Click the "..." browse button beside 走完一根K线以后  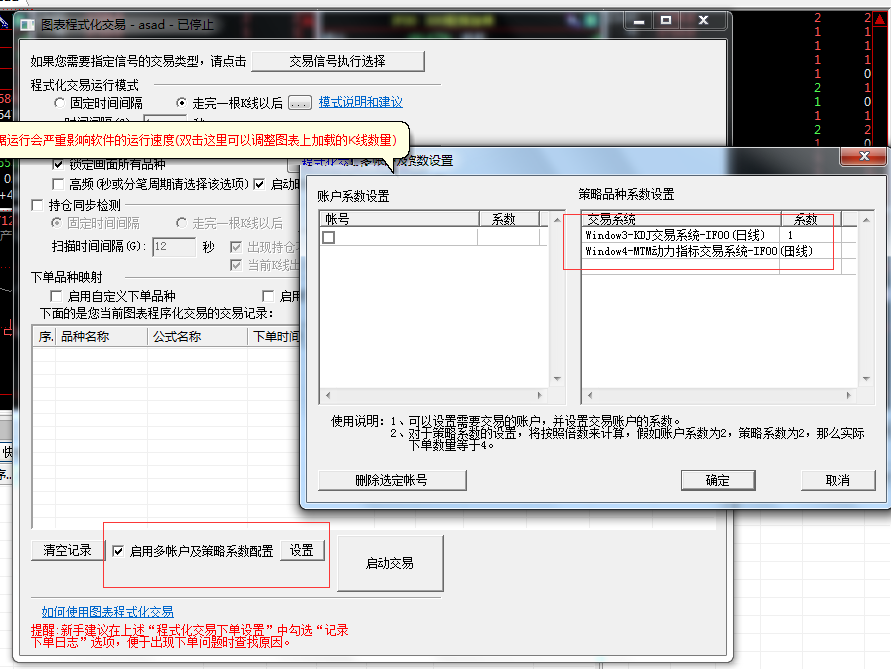[x=300, y=102]
